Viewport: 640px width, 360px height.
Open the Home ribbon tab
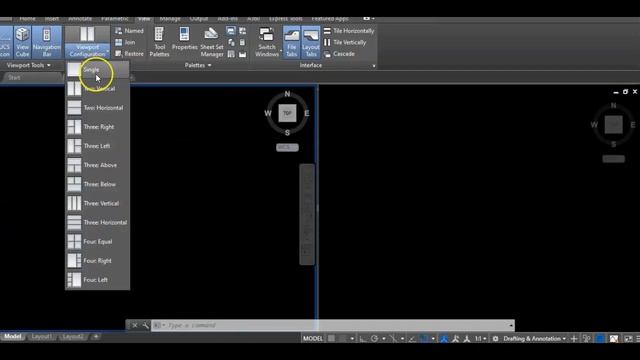pyautogui.click(x=27, y=19)
